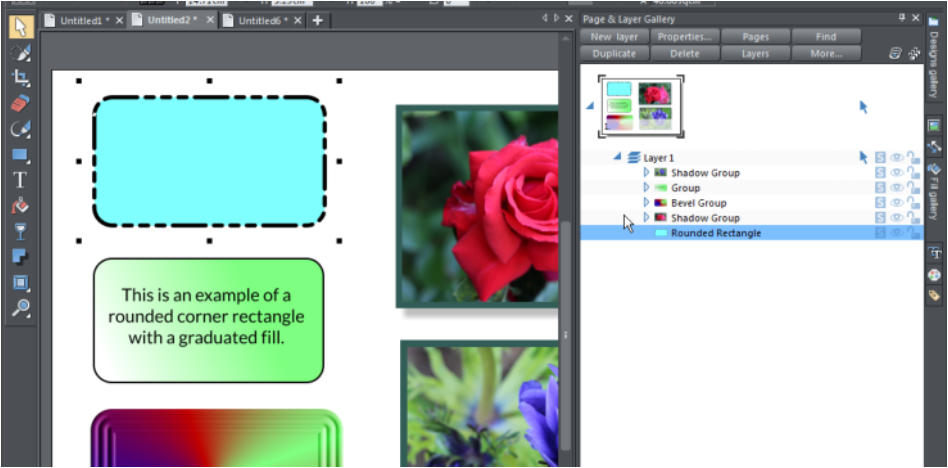This screenshot has height=468, width=948.
Task: Toggle visibility of Bevel Group
Action: 897,203
